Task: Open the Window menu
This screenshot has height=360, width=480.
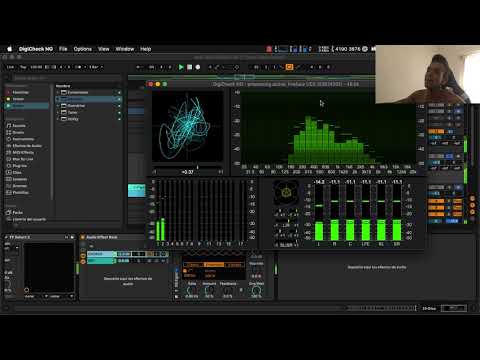Action: (x=125, y=49)
